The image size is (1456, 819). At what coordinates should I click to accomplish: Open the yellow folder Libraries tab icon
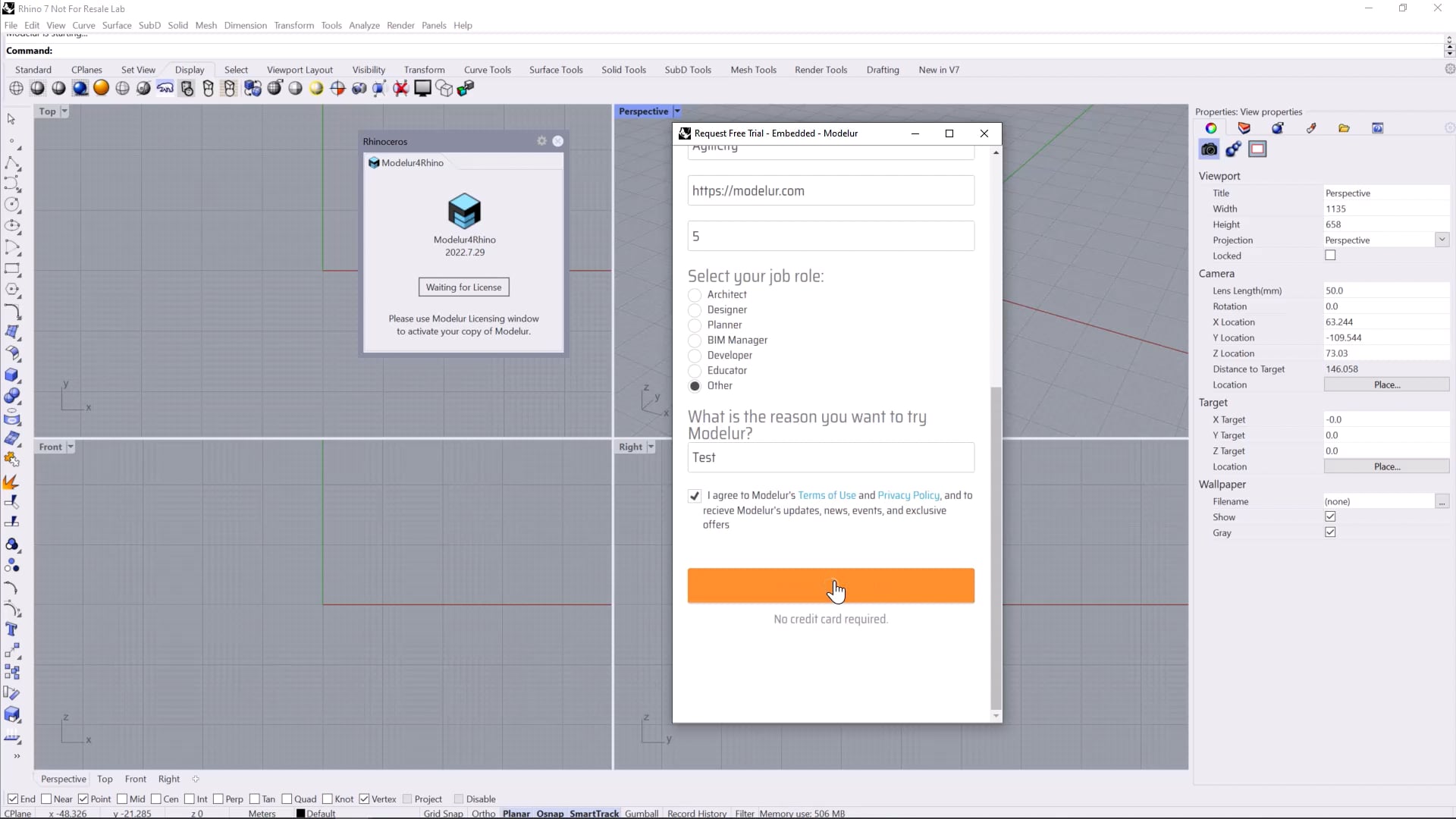point(1344,128)
